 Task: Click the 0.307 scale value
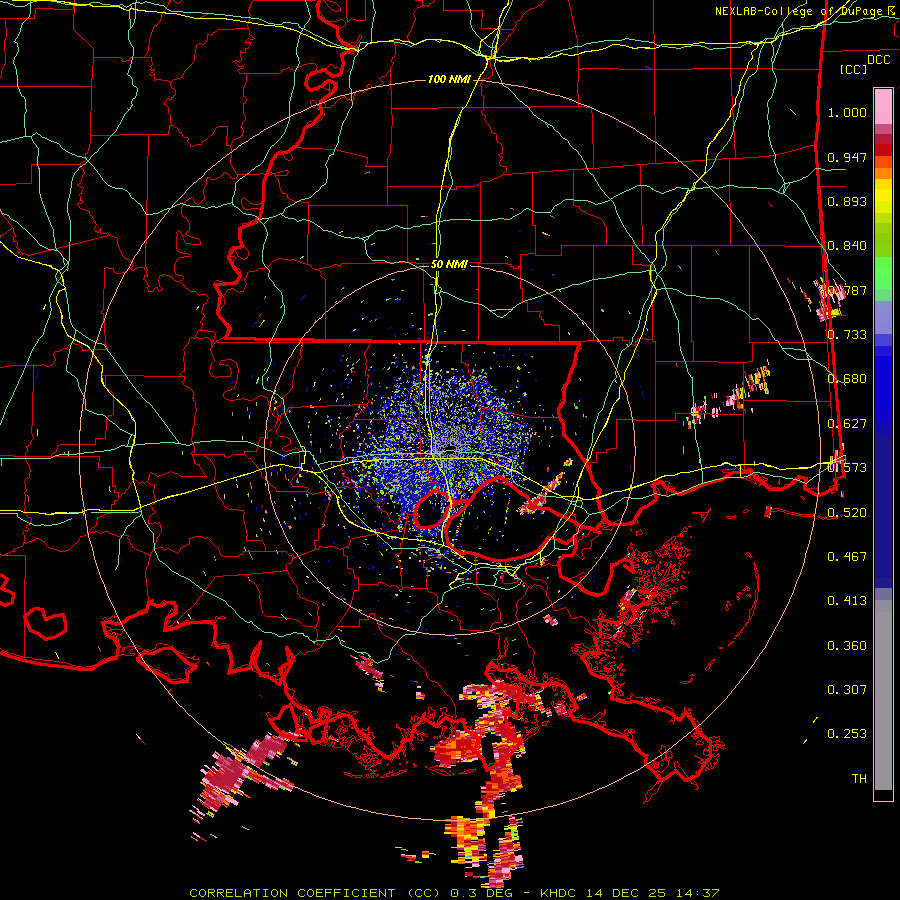point(847,690)
